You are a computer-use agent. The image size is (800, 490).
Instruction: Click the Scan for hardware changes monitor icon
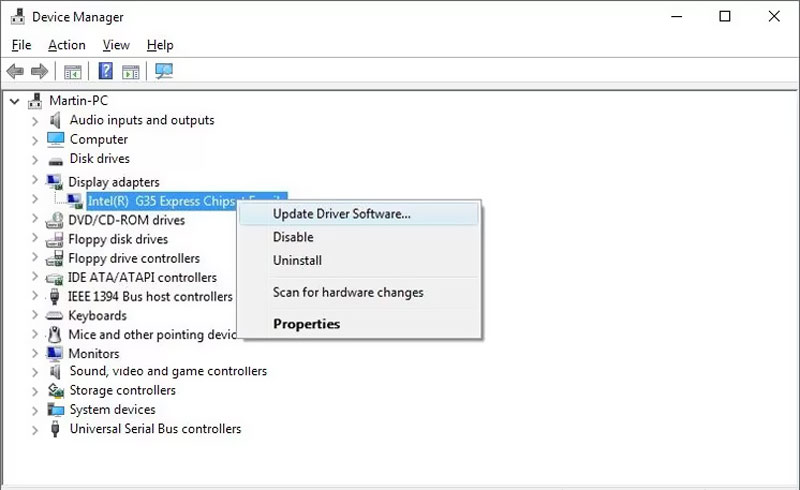click(164, 71)
